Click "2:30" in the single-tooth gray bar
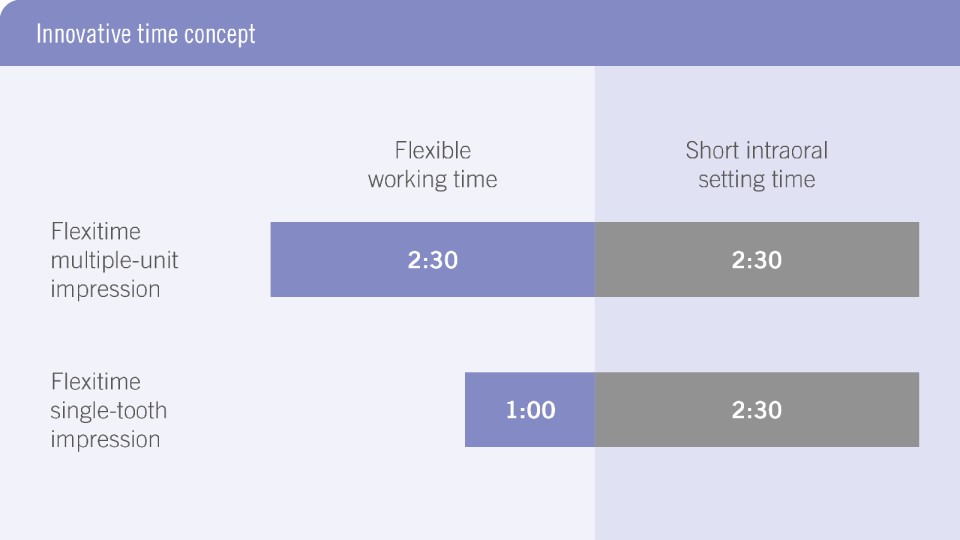 pyautogui.click(x=757, y=410)
